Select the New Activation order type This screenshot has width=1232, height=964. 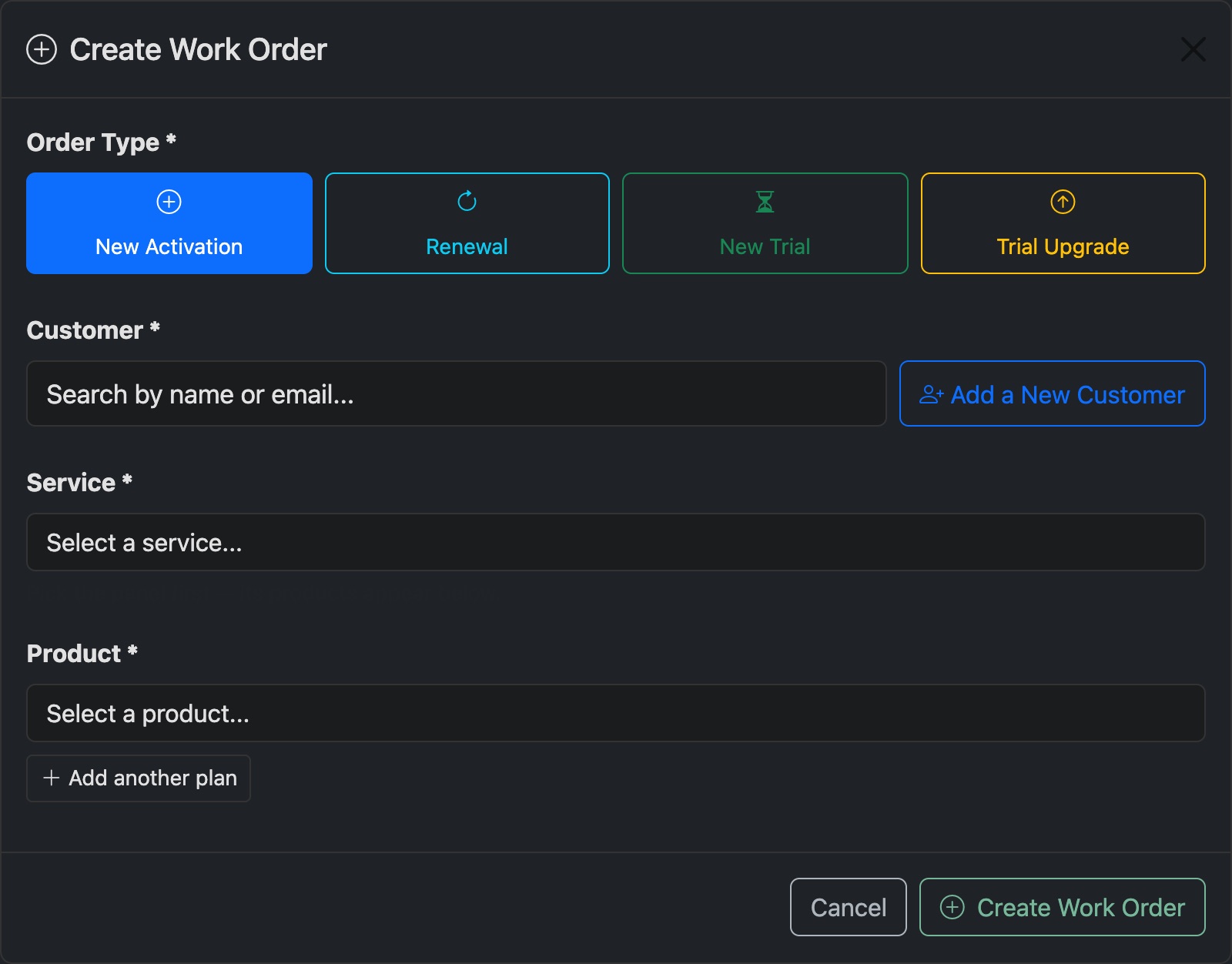coord(169,223)
